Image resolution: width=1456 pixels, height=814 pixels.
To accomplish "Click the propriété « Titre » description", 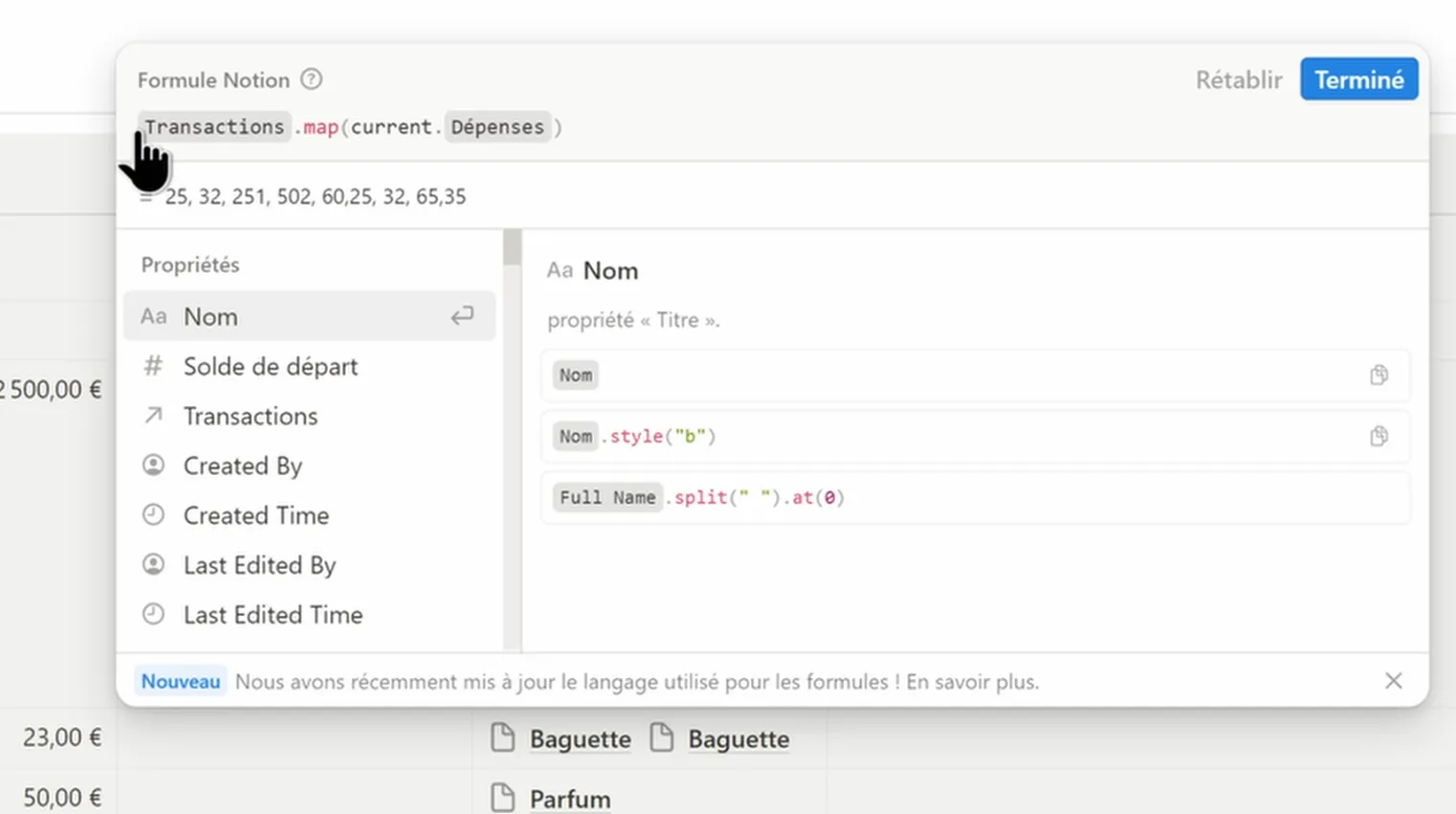I will pyautogui.click(x=633, y=320).
